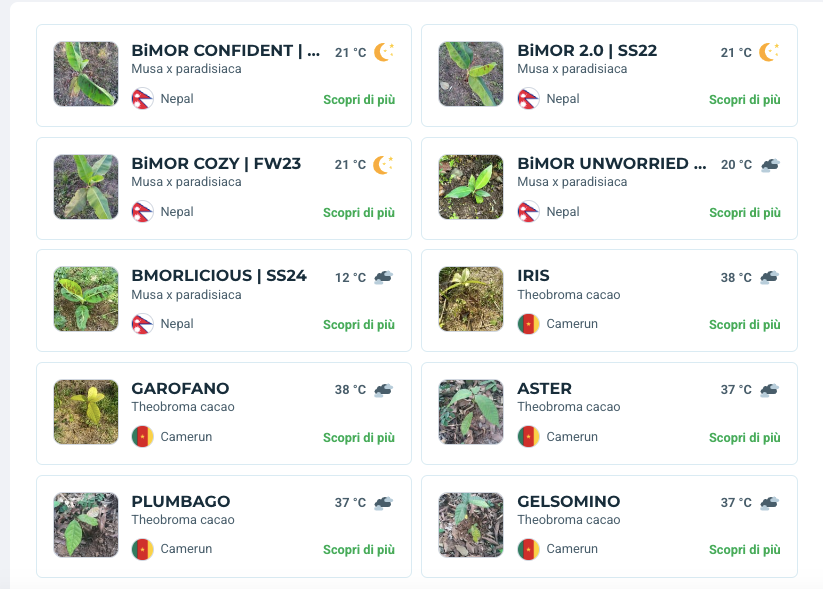Click the GELSOMINO tree title

569,501
